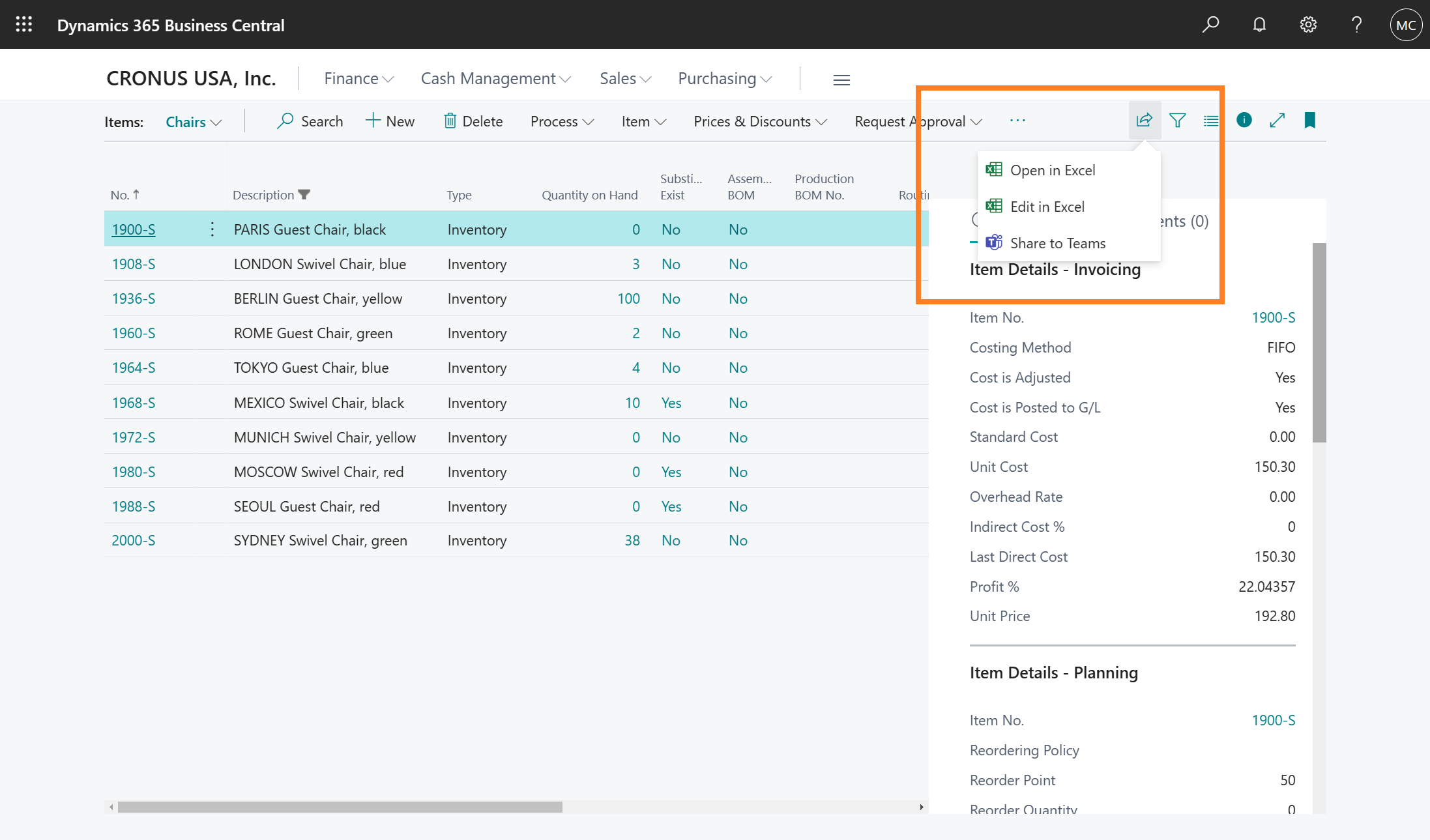Click the column chooser icon
Image resolution: width=1430 pixels, height=840 pixels.
coord(1209,120)
